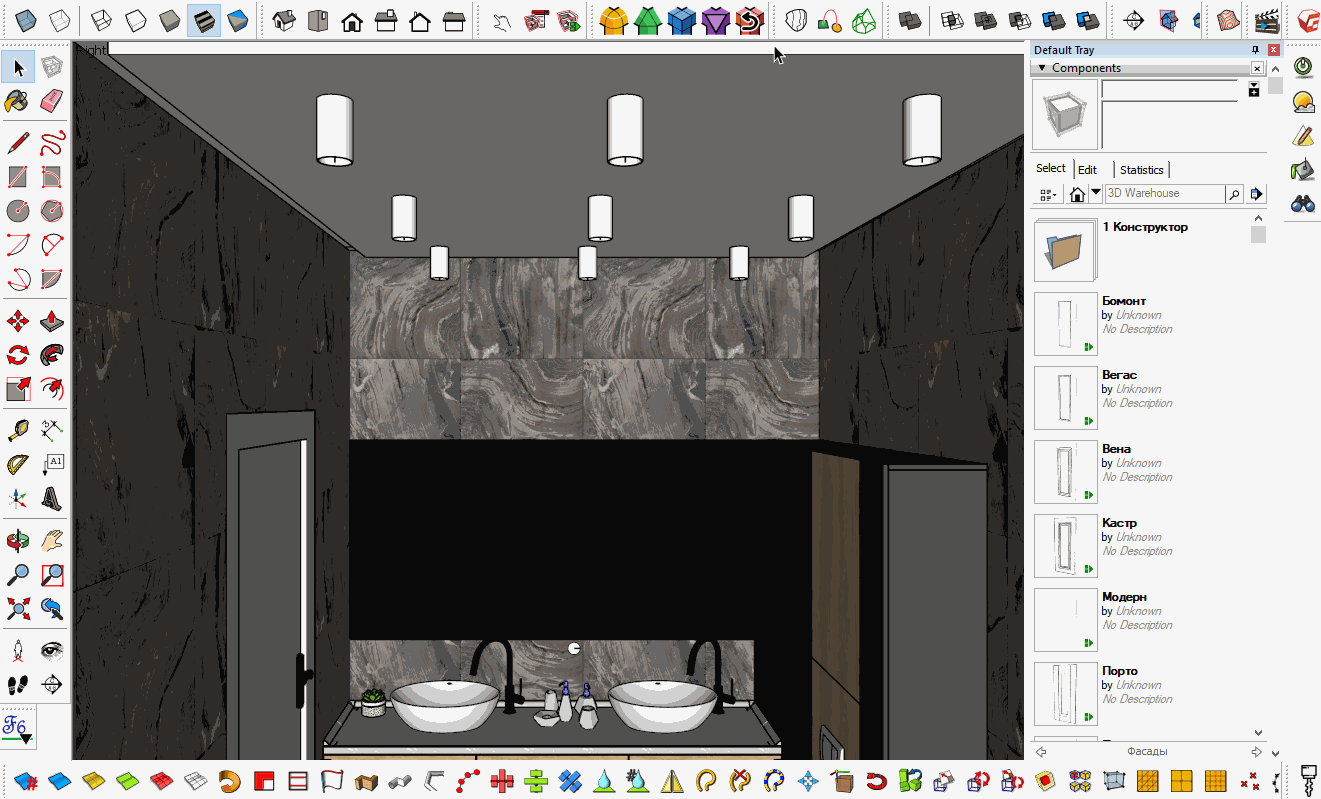Choose the Tape Measure tool
Image resolution: width=1321 pixels, height=799 pixels.
point(17,431)
